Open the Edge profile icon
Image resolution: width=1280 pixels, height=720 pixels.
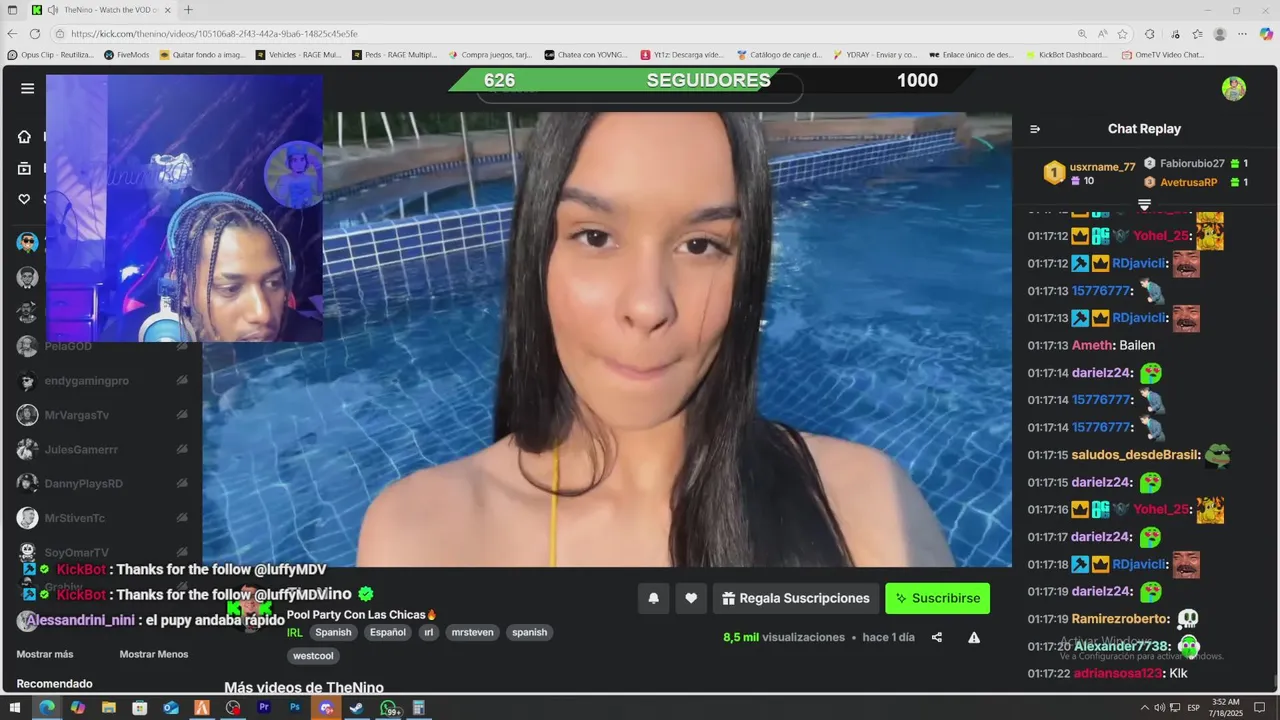(1219, 33)
